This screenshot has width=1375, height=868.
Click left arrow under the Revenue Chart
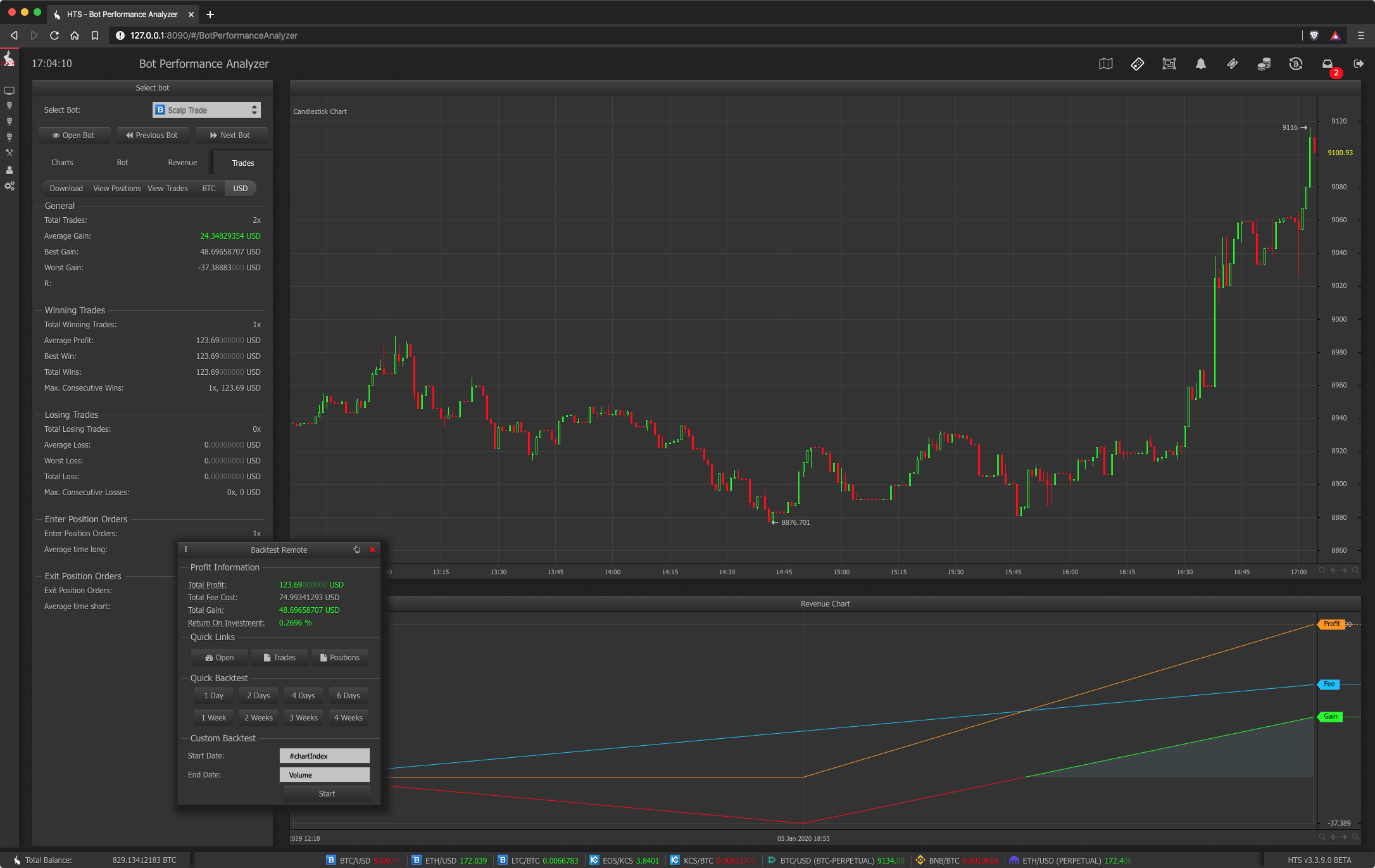1333,837
